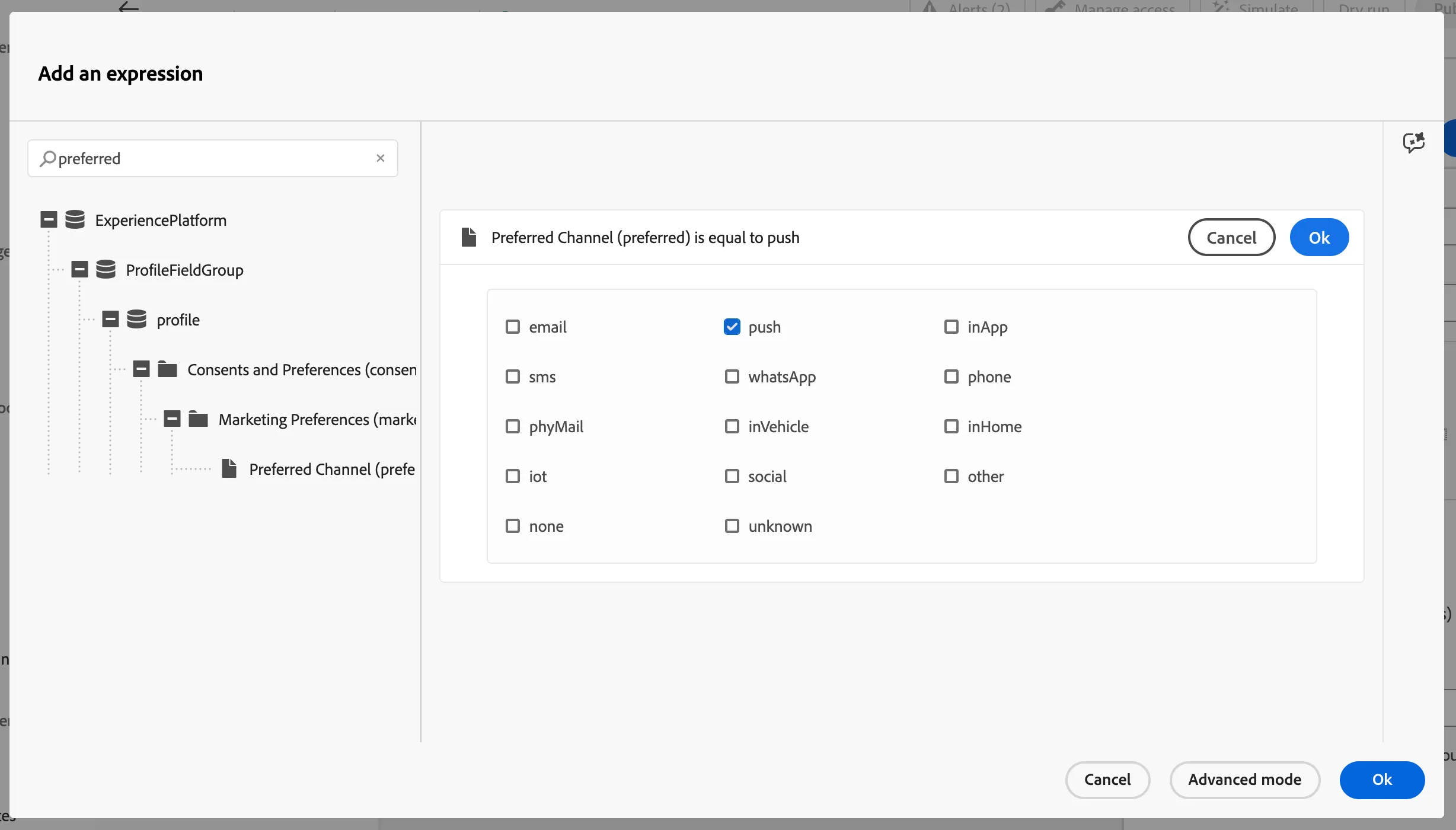
Task: Clear the search field with the X icon
Action: (x=381, y=158)
